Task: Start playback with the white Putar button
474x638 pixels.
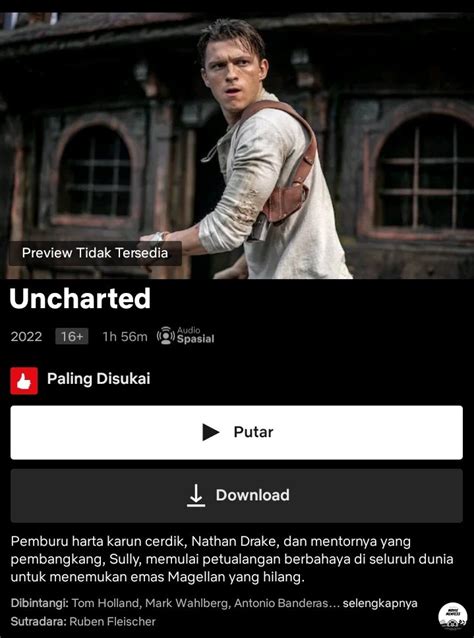Action: coord(236,433)
